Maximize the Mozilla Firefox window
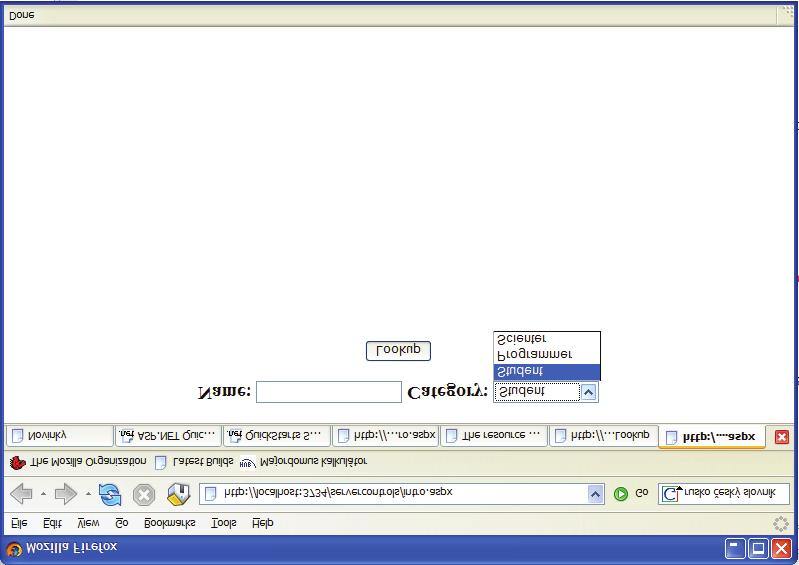This screenshot has width=799, height=565. pyautogui.click(x=758, y=549)
